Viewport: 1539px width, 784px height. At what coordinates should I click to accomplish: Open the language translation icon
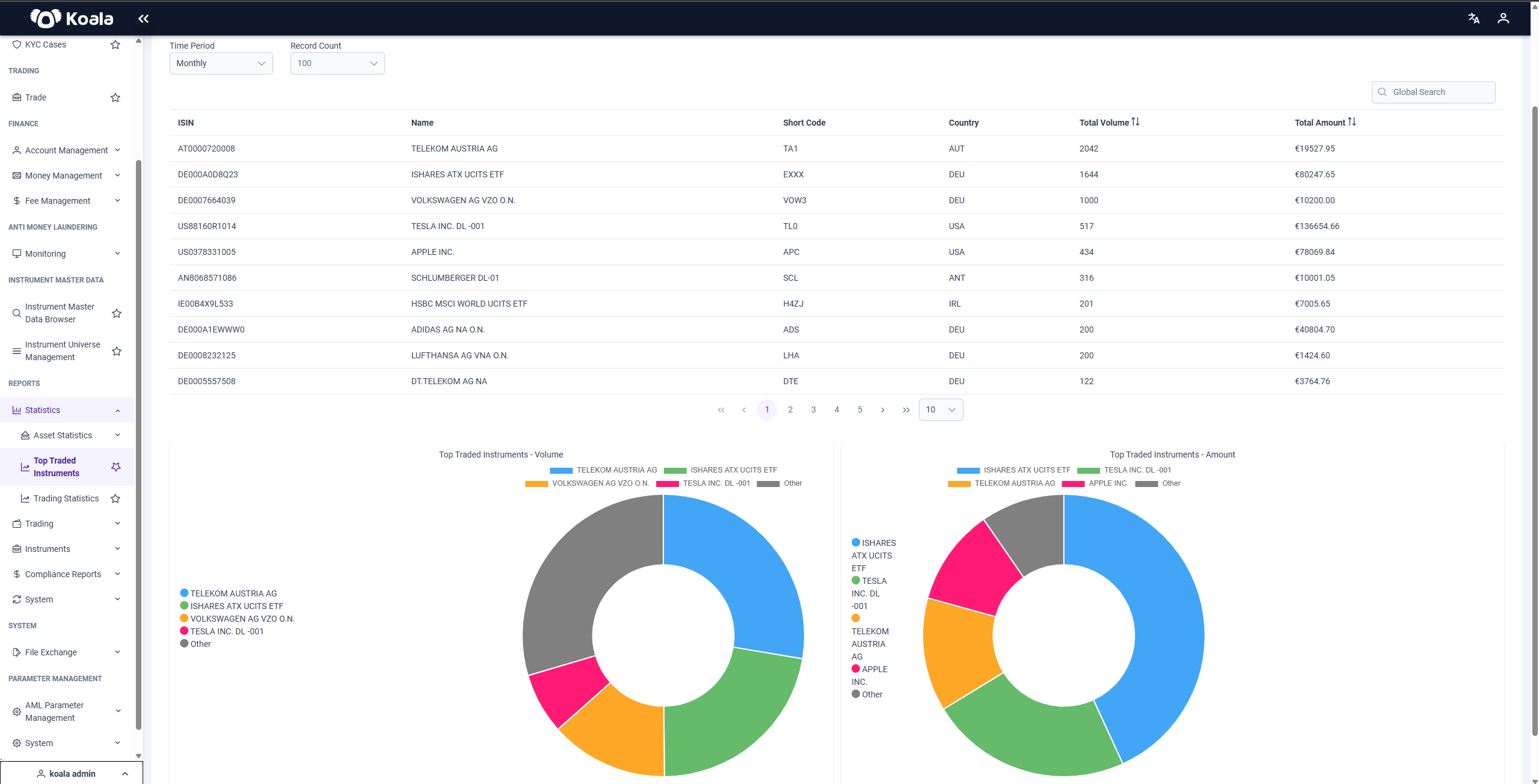[1473, 19]
